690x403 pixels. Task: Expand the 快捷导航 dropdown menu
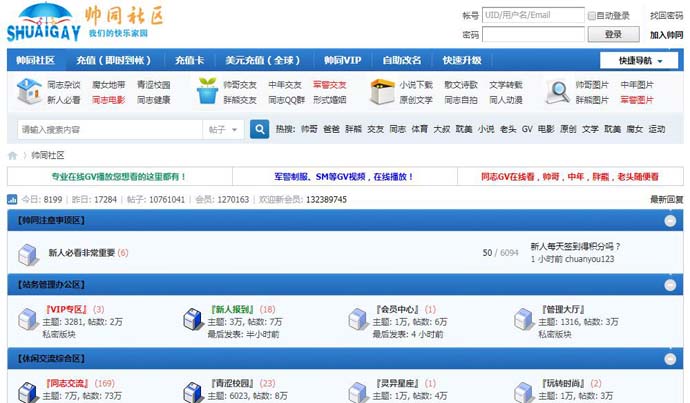[x=640, y=60]
